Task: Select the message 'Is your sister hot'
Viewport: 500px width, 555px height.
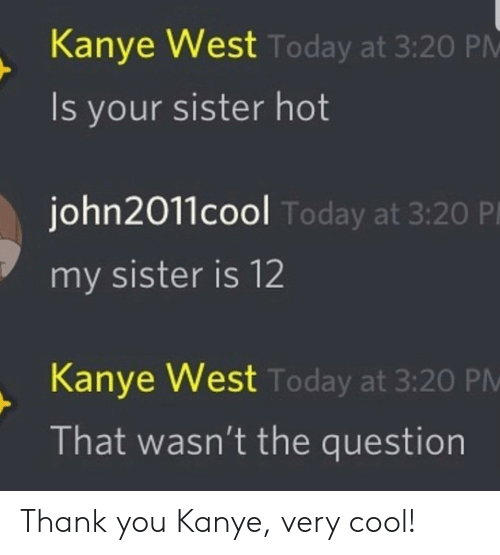Action: click(x=190, y=107)
